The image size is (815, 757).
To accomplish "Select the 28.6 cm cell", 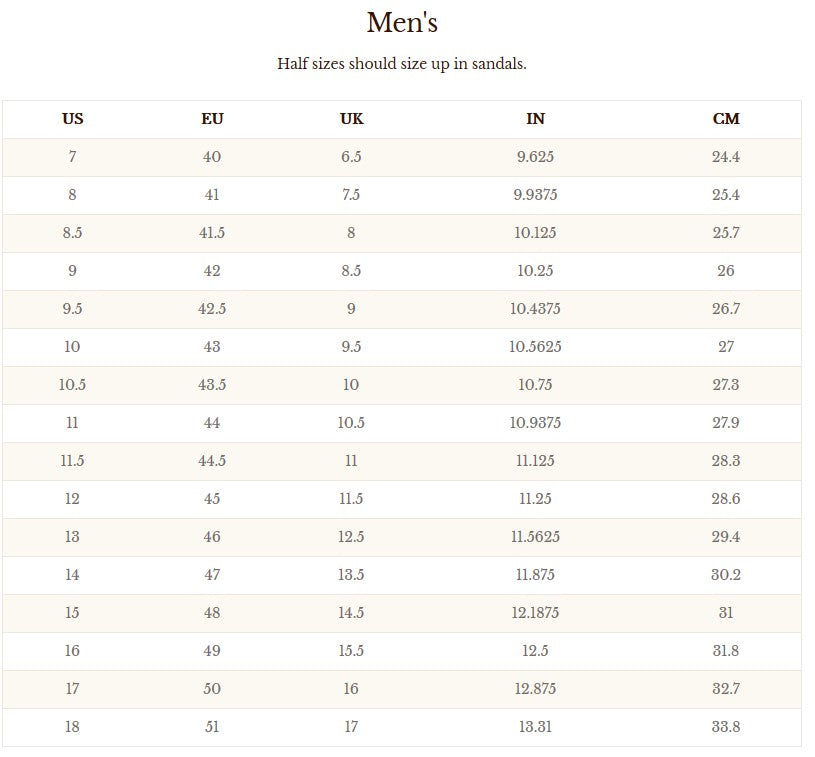I will (x=726, y=498).
